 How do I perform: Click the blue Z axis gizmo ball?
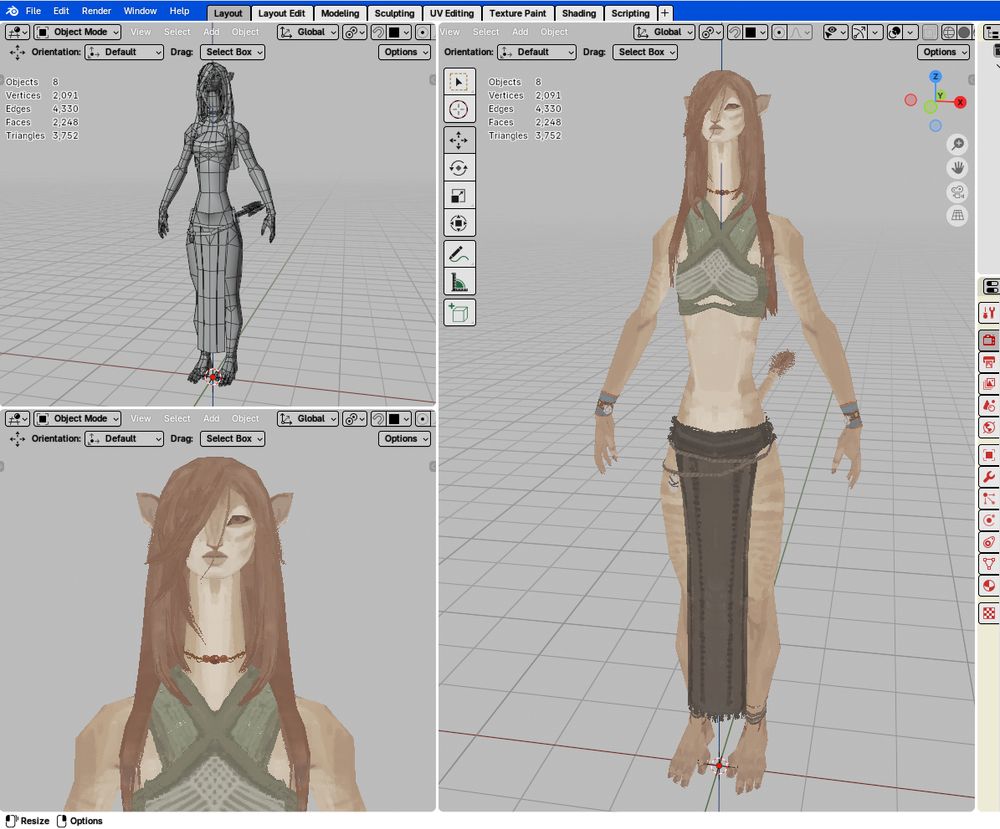coord(936,77)
